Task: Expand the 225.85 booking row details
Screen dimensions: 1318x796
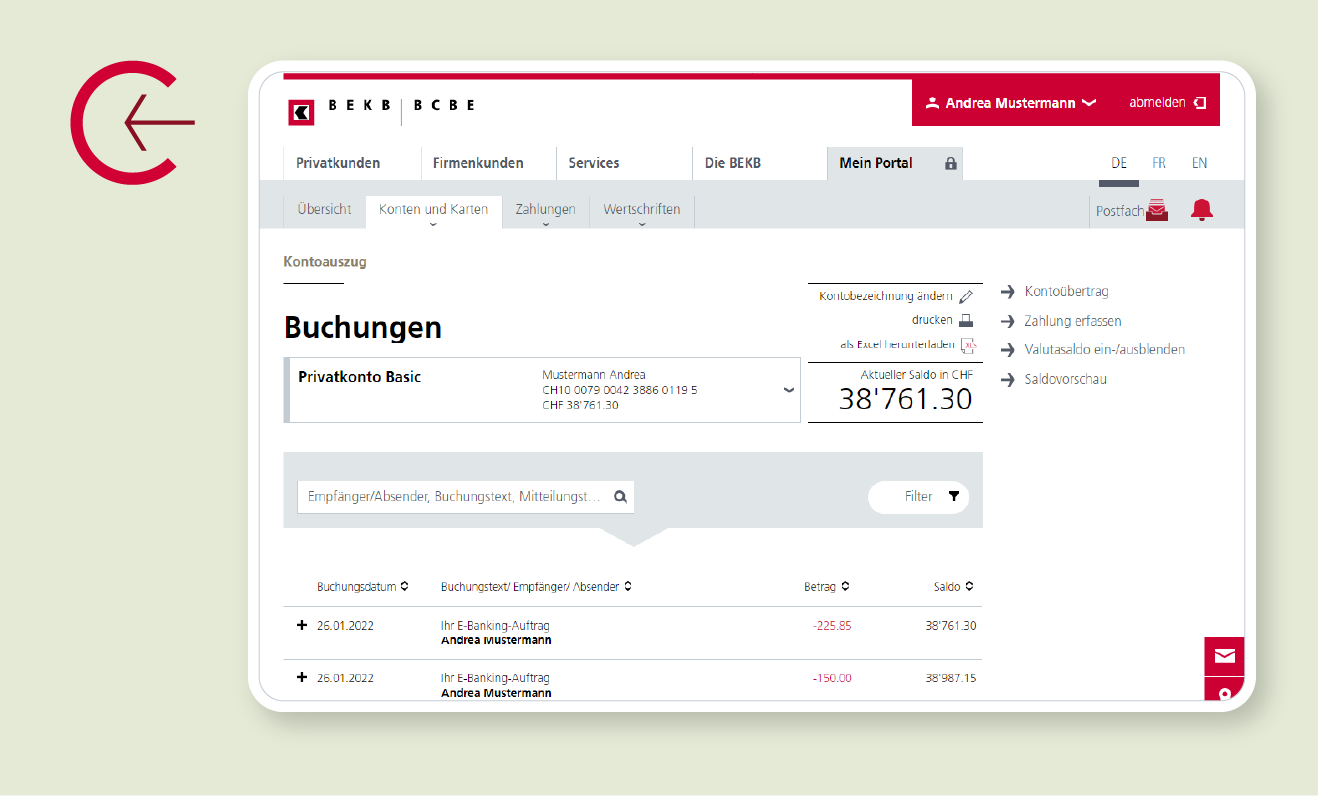Action: 302,625
